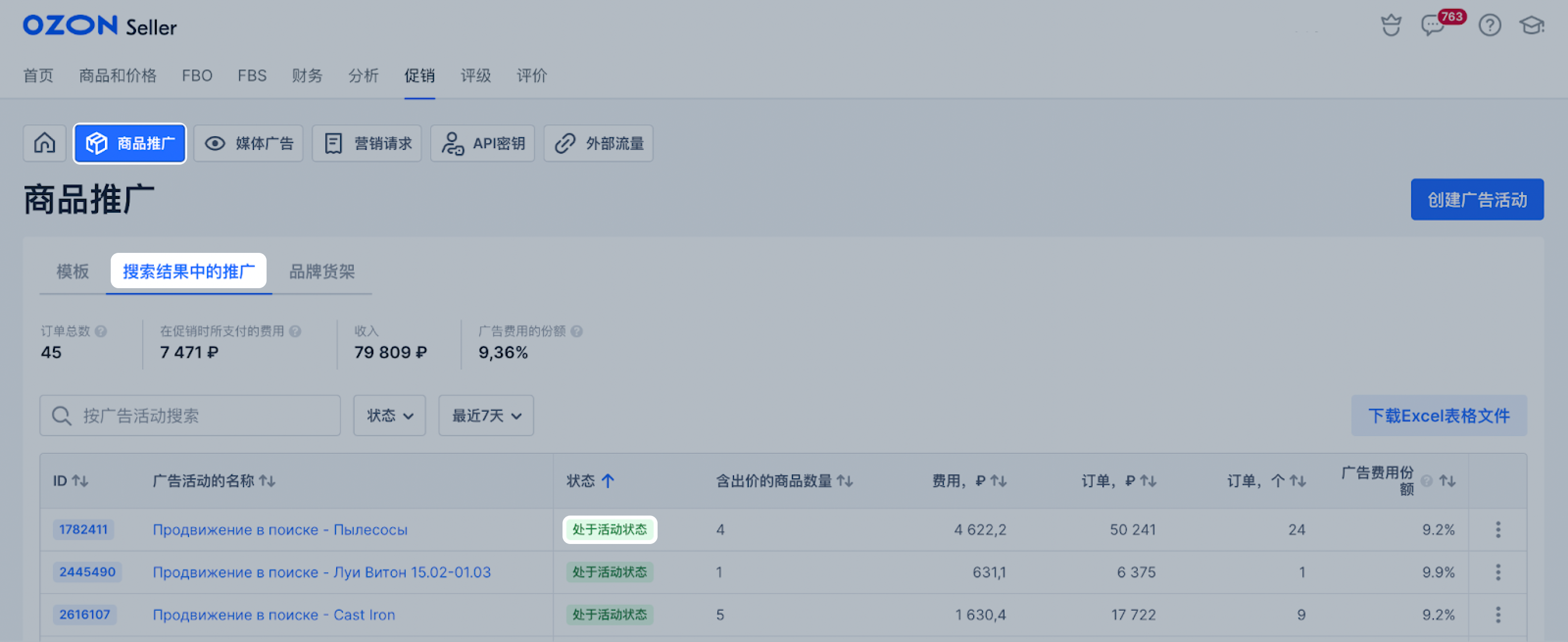This screenshot has height=642, width=1568.
Task: Open the FBO menu
Action: 197,75
